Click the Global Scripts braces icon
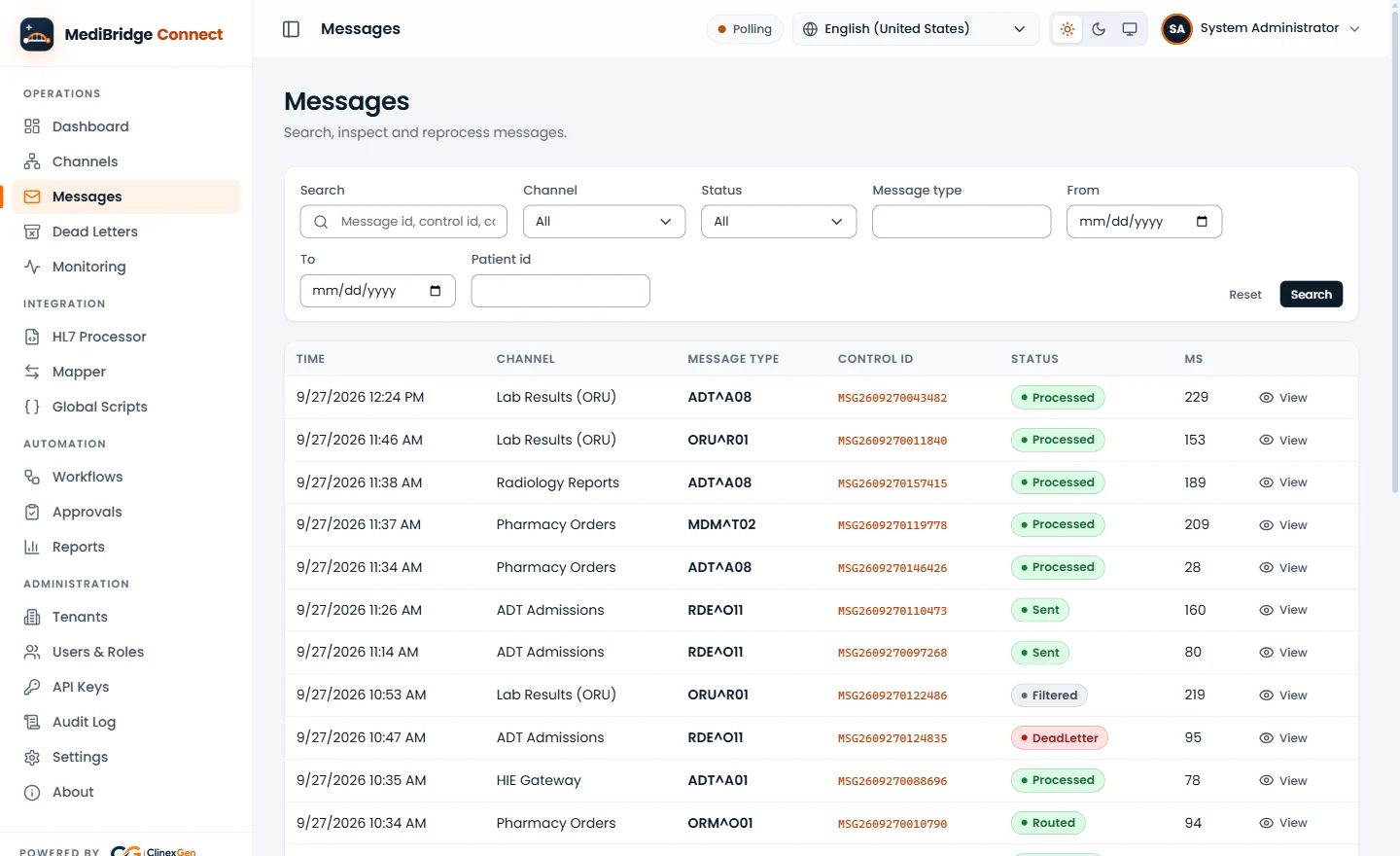 (32, 407)
